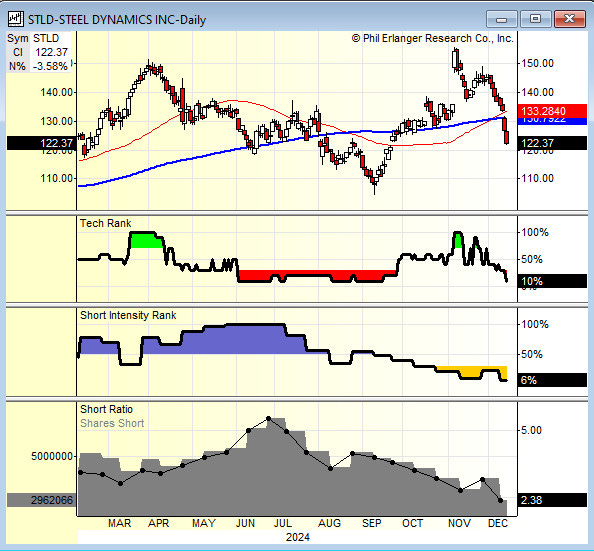The width and height of the screenshot is (594, 551).
Task: Click the Tech Rank 10% value label
Action: (x=552, y=281)
